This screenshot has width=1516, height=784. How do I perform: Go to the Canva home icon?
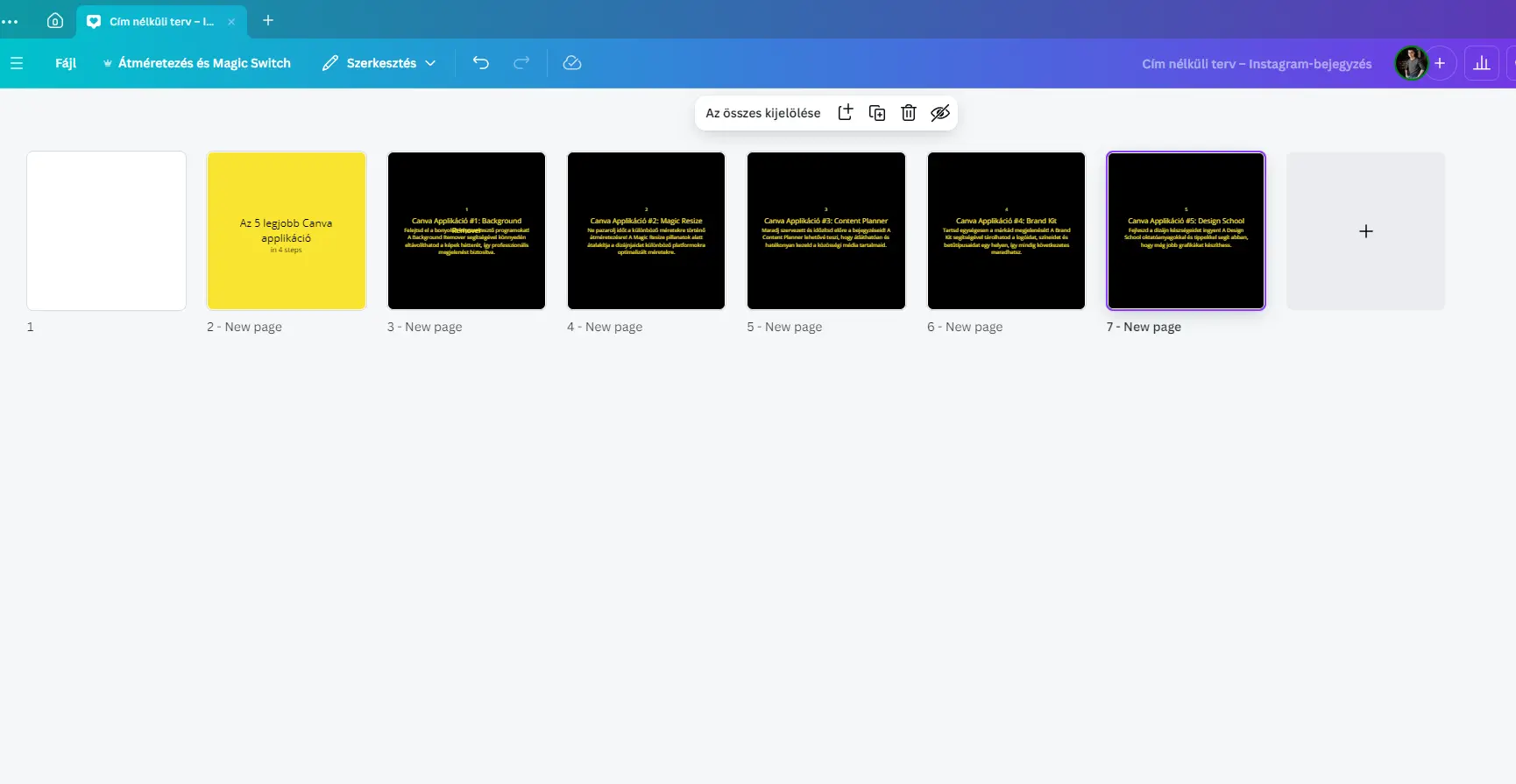click(x=55, y=20)
